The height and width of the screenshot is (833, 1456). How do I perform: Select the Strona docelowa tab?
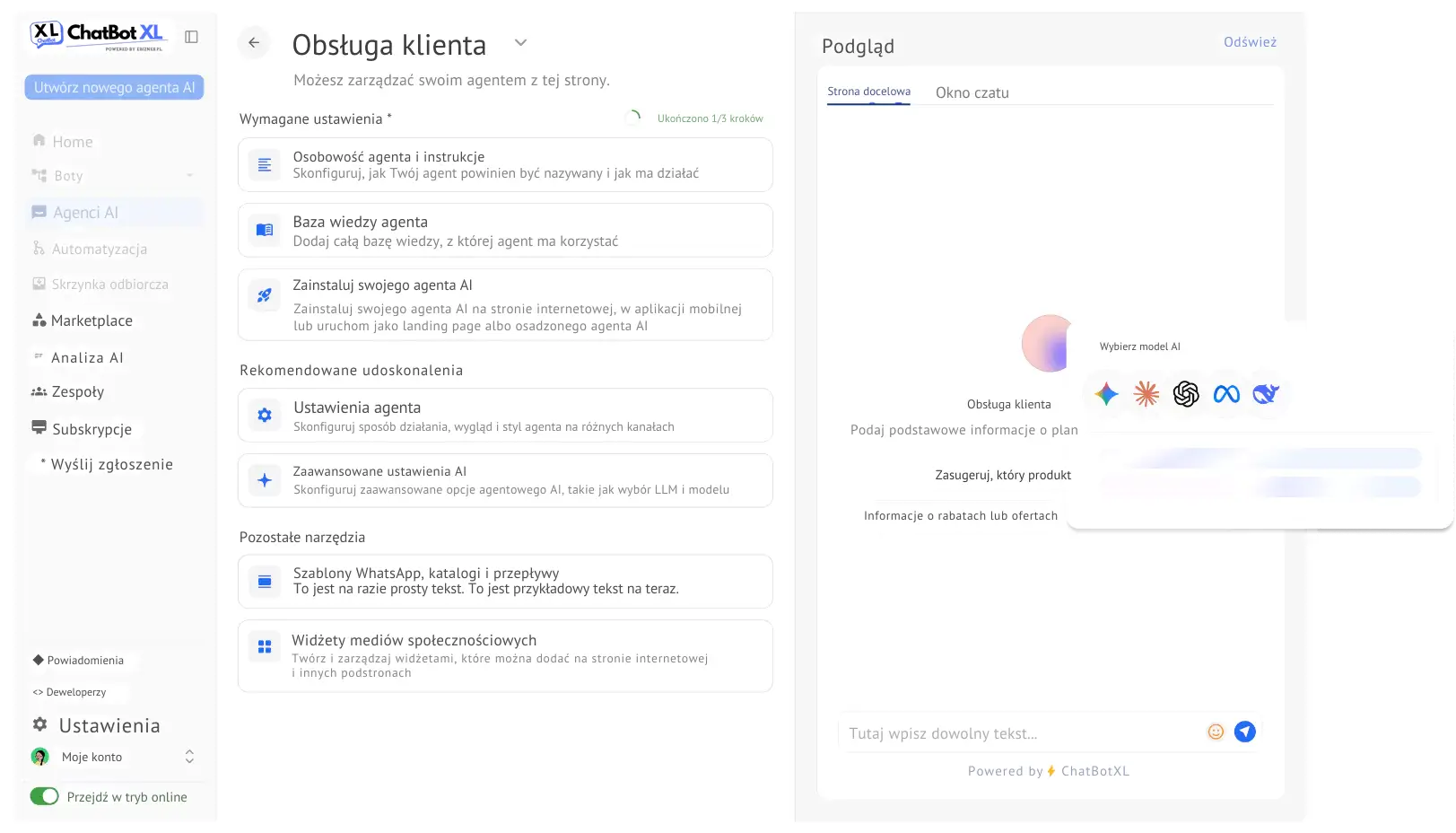(868, 92)
